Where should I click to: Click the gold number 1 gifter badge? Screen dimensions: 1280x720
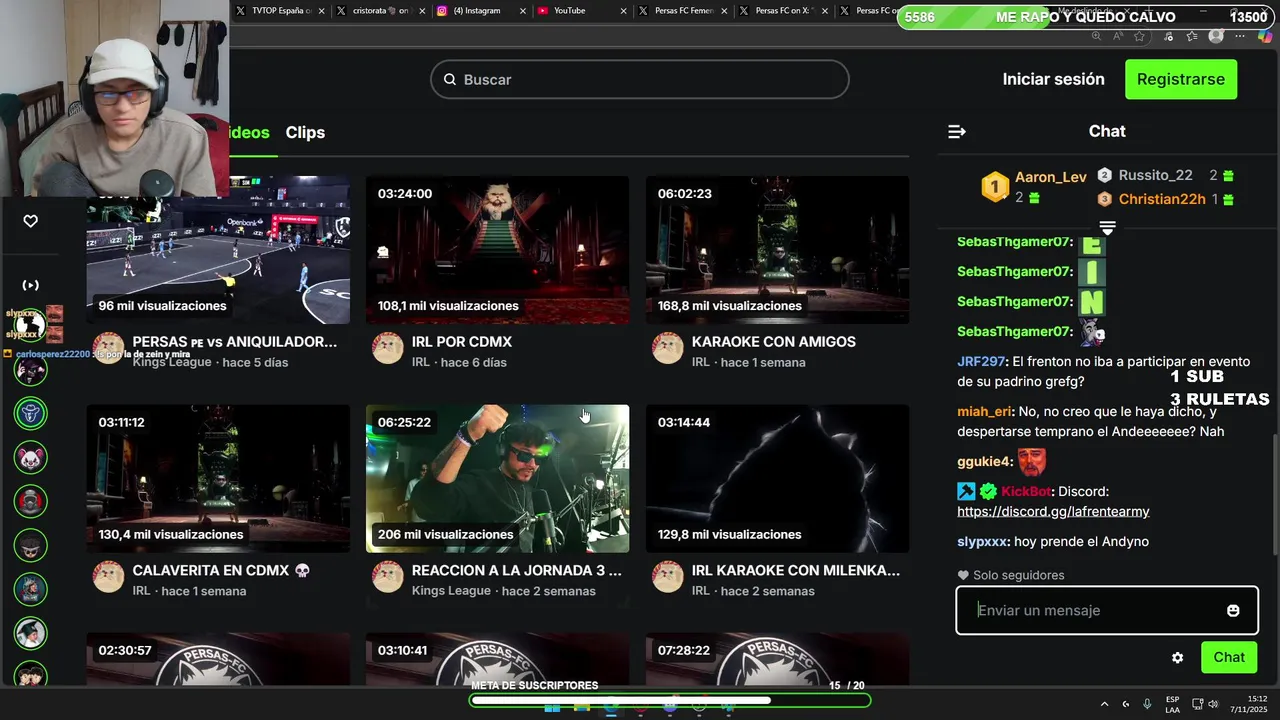[994, 187]
